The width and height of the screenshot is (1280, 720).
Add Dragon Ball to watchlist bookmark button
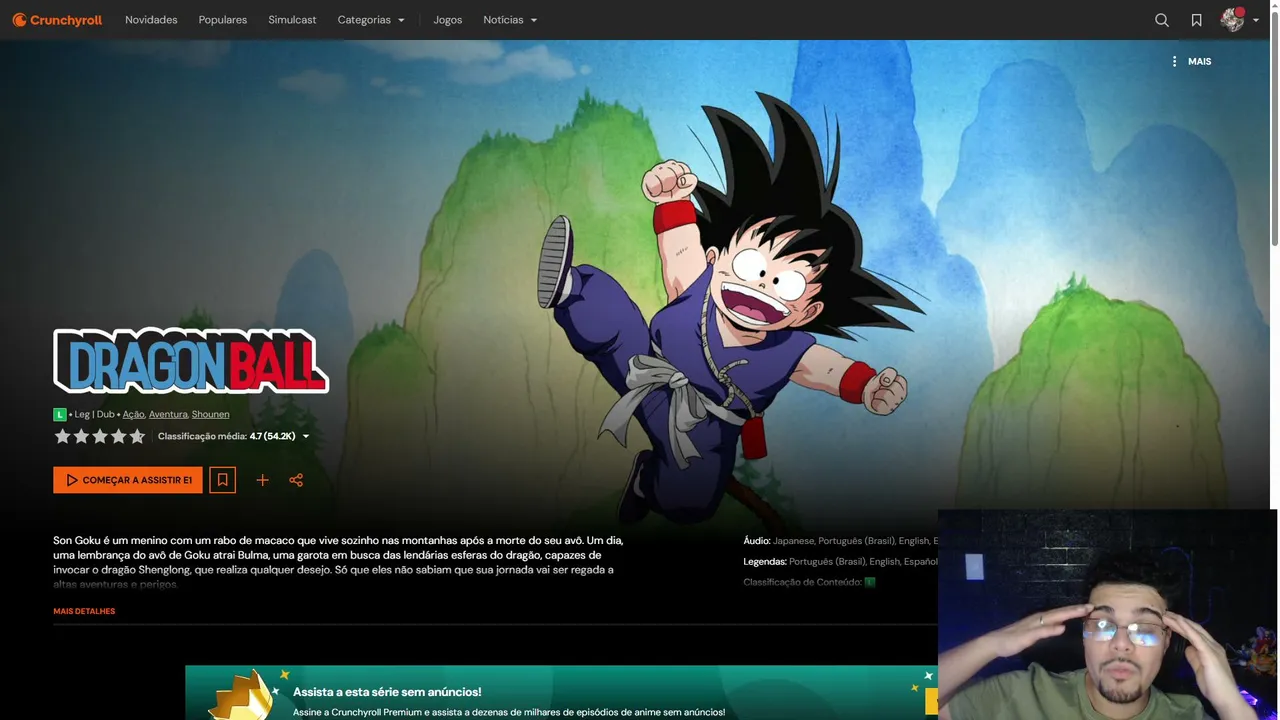(x=222, y=480)
